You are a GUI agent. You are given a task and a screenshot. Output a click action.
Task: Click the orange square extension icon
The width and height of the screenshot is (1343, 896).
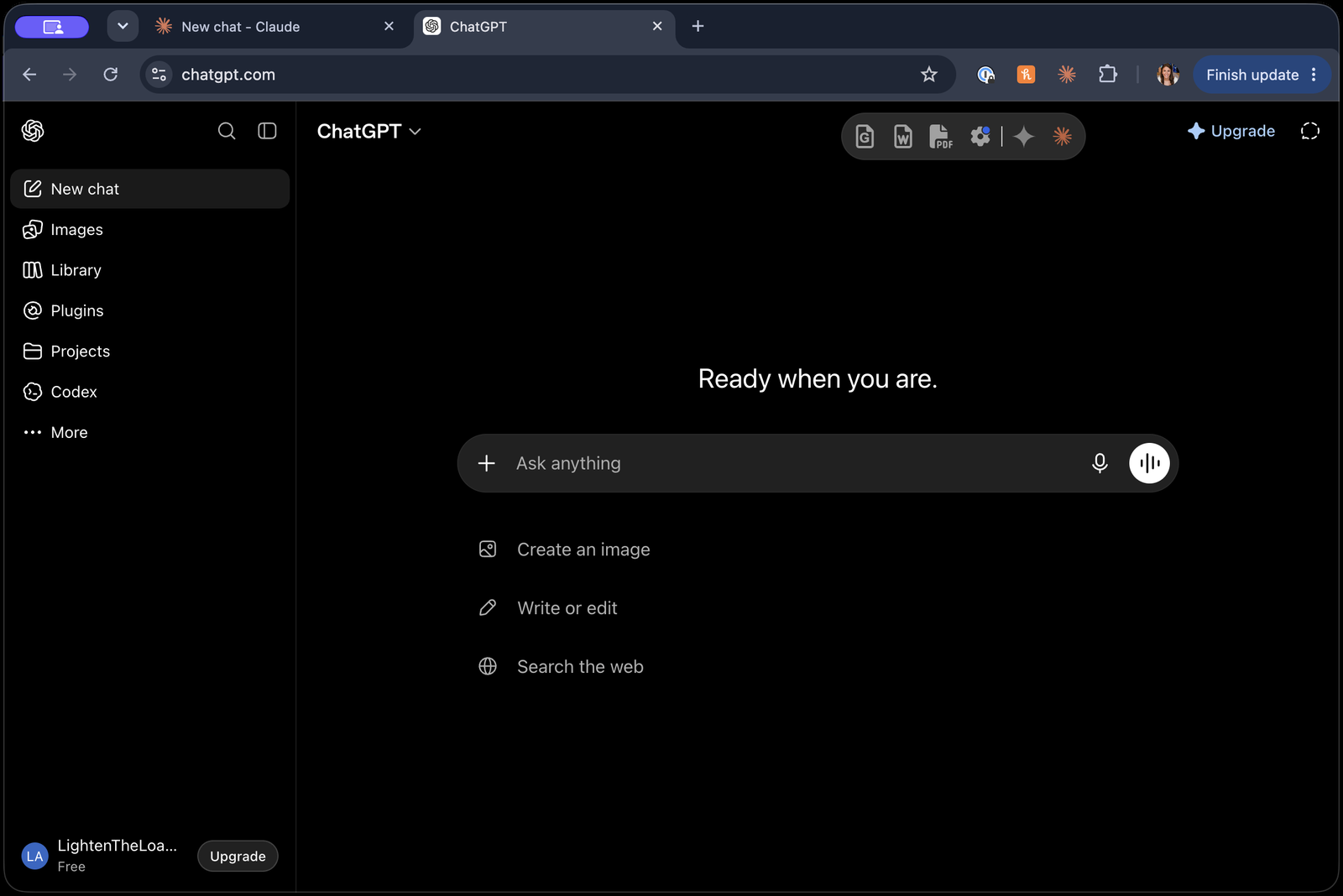pyautogui.click(x=1026, y=75)
